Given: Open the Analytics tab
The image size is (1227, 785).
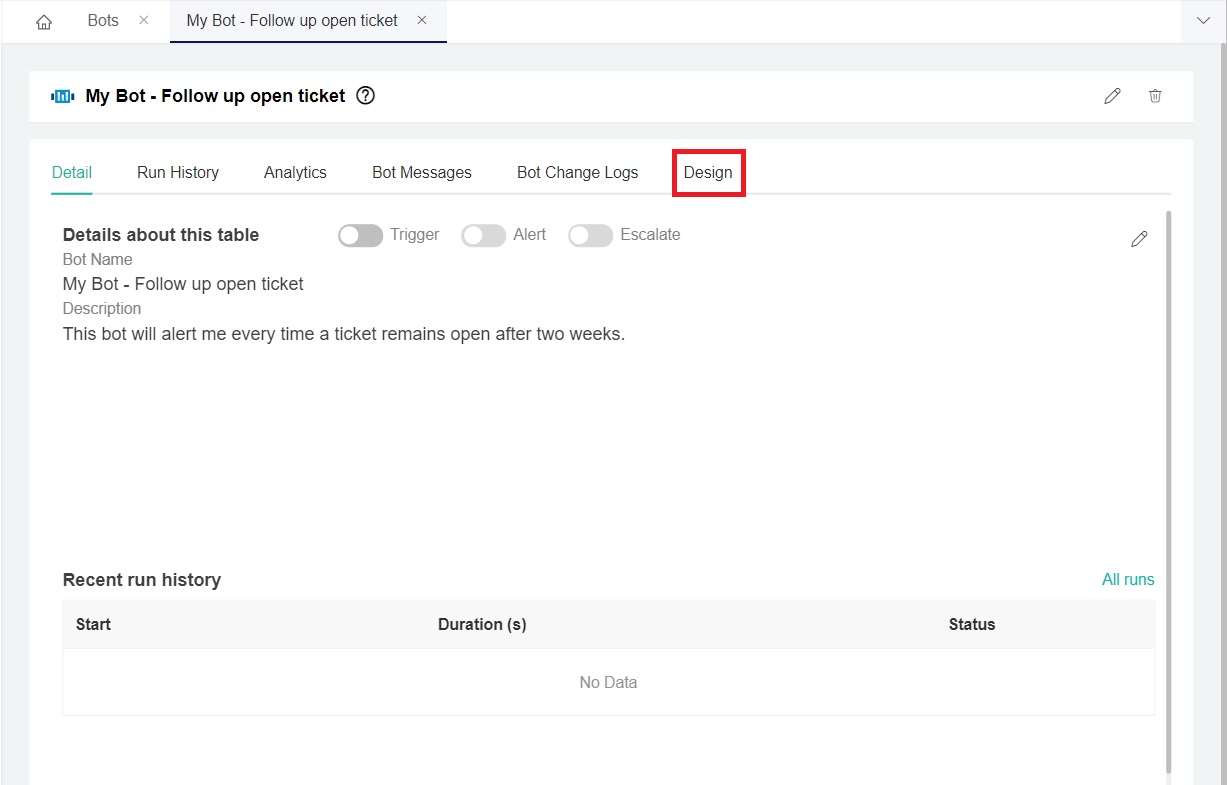Looking at the screenshot, I should pyautogui.click(x=295, y=172).
